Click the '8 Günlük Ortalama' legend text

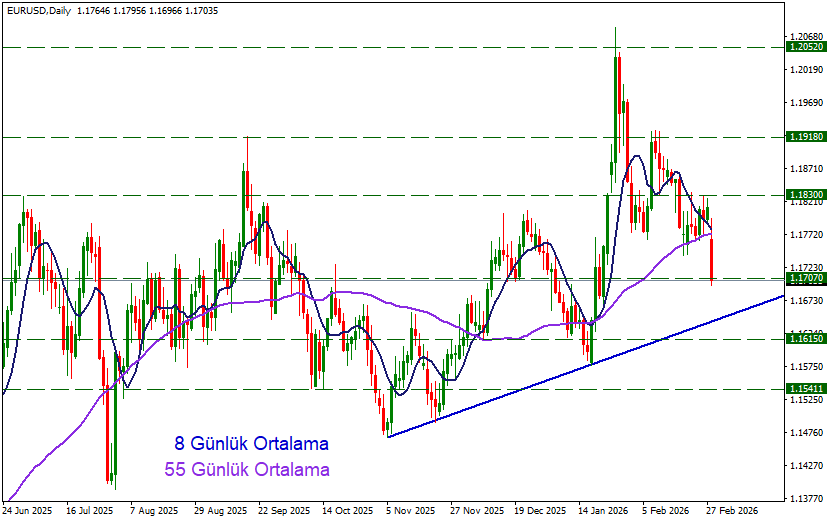click(x=251, y=443)
